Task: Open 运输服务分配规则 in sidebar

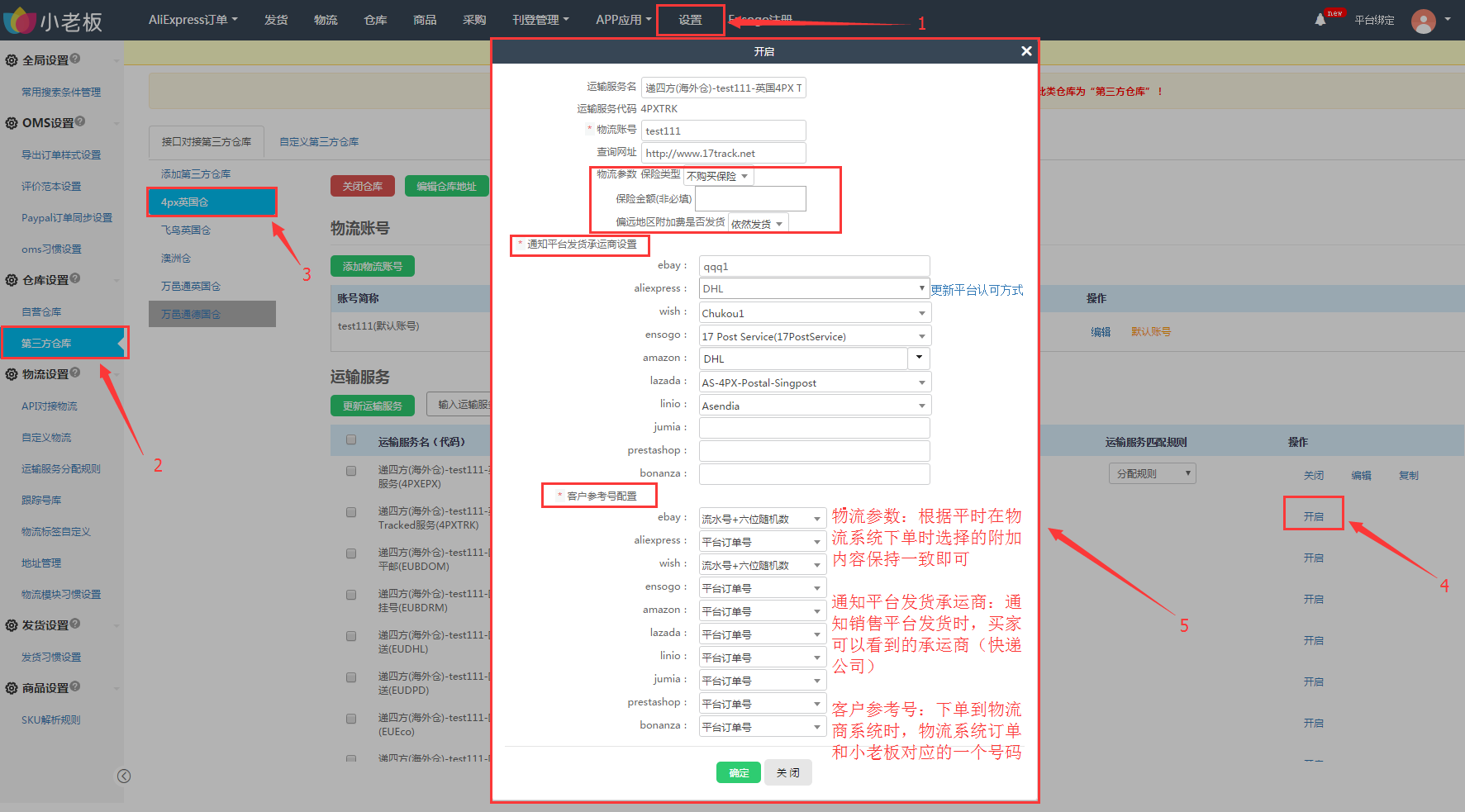Action: pyautogui.click(x=61, y=468)
